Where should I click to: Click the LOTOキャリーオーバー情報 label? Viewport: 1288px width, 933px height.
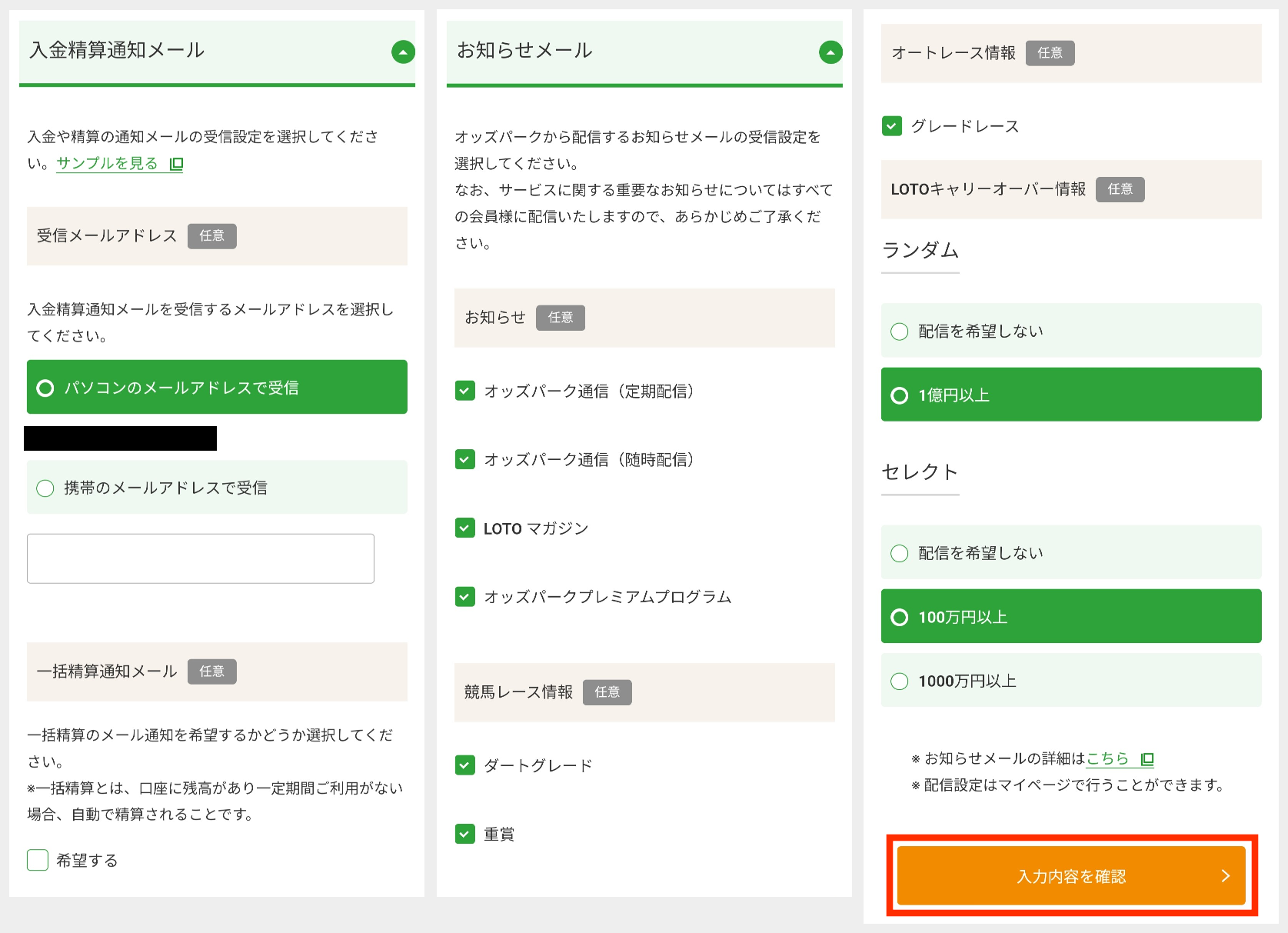tap(989, 189)
